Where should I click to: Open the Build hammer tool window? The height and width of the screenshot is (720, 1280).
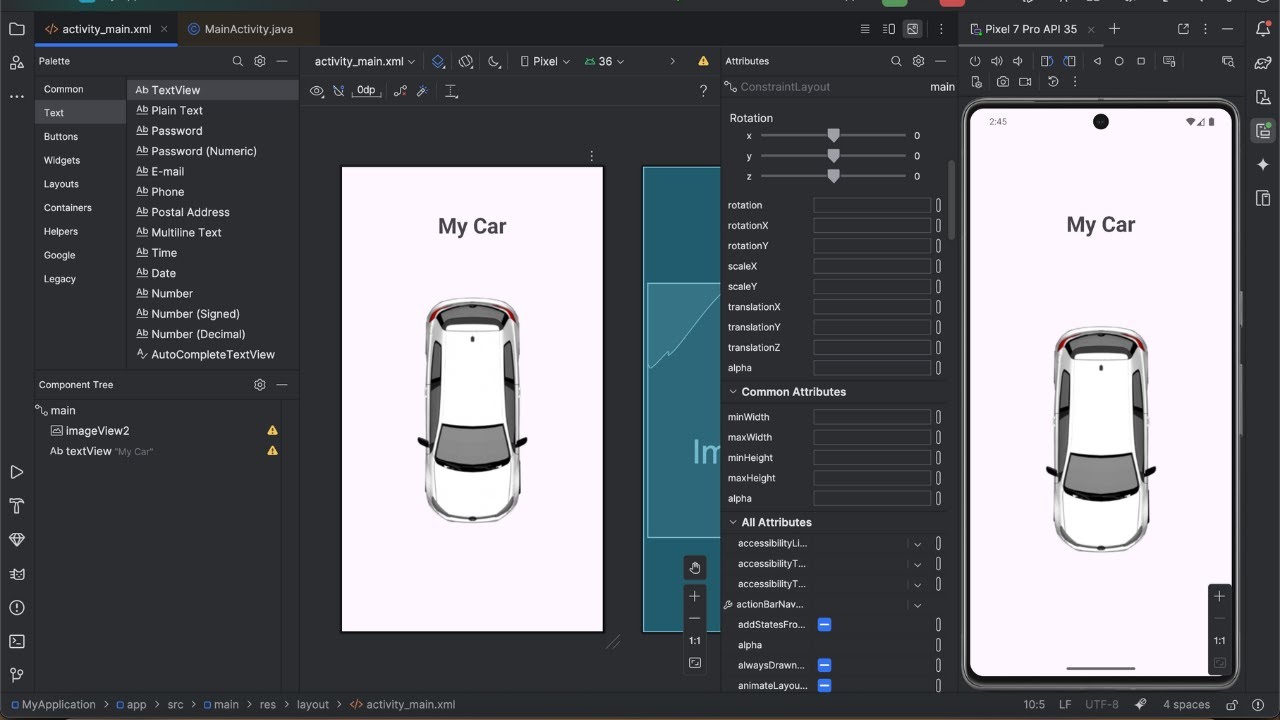pyautogui.click(x=16, y=505)
